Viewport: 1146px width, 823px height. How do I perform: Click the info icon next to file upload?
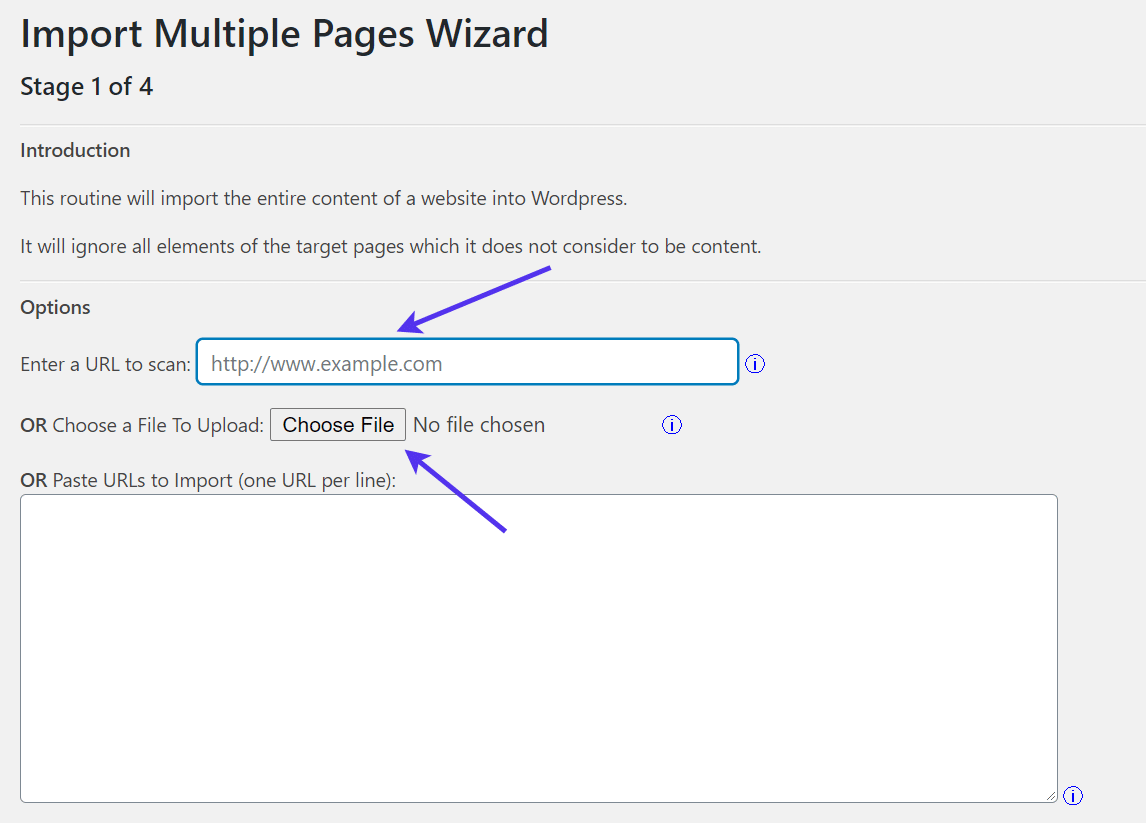coord(672,425)
